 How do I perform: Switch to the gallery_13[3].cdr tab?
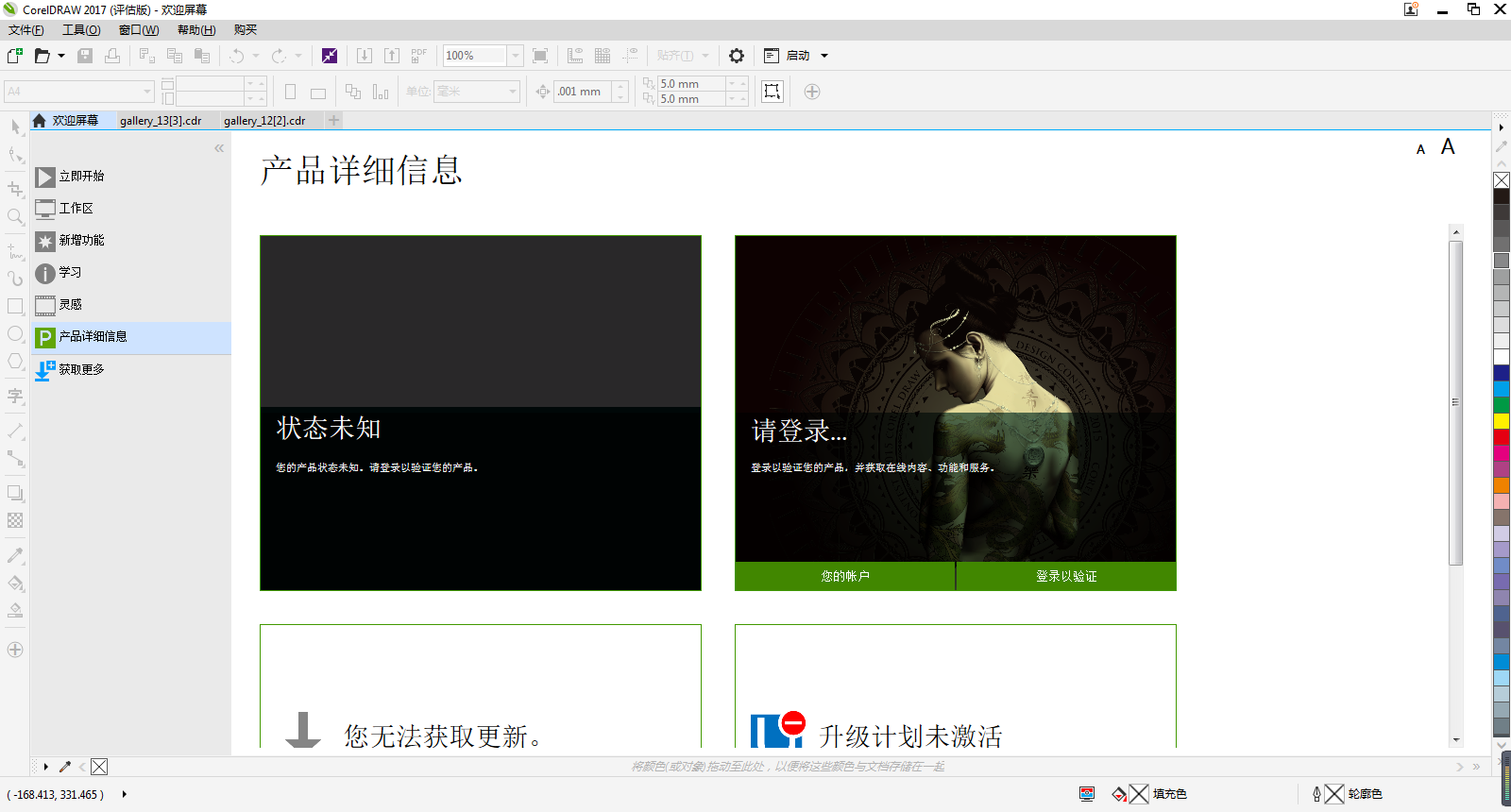(x=161, y=120)
